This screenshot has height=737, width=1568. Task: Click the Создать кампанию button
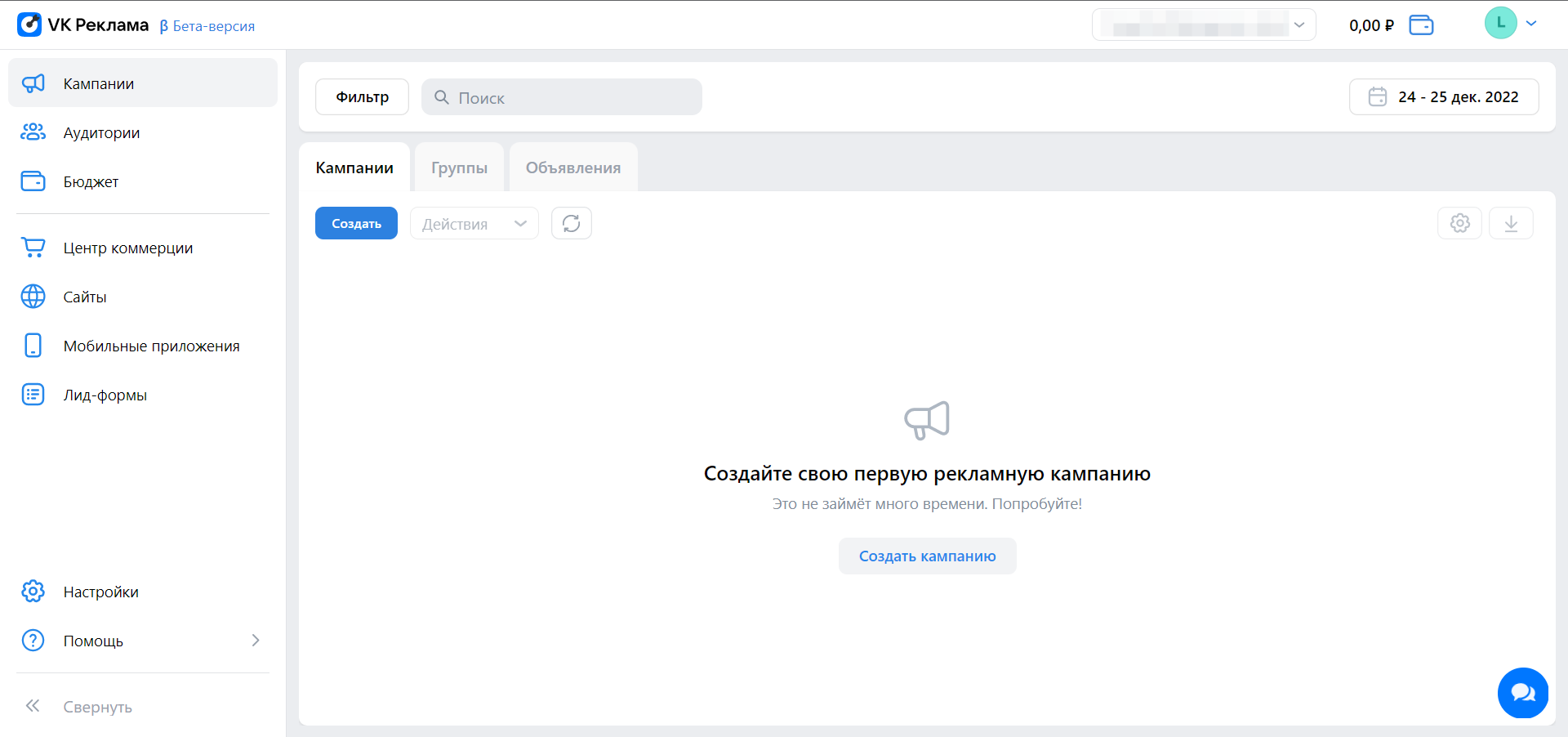(x=927, y=556)
